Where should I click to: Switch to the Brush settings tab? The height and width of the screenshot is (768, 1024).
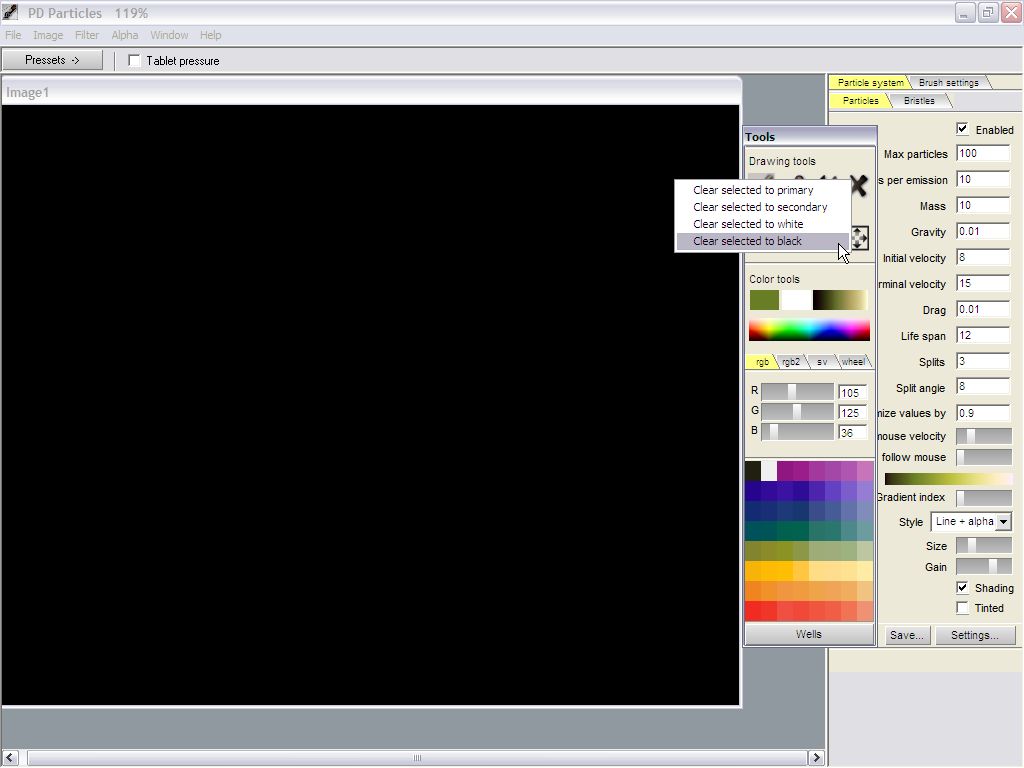pyautogui.click(x=948, y=83)
